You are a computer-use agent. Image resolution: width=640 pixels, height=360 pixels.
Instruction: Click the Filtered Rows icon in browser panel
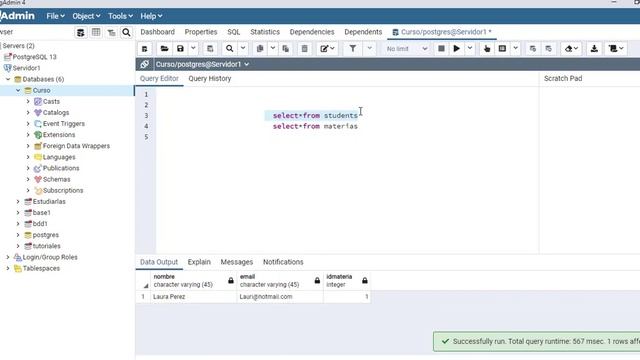[x=111, y=32]
